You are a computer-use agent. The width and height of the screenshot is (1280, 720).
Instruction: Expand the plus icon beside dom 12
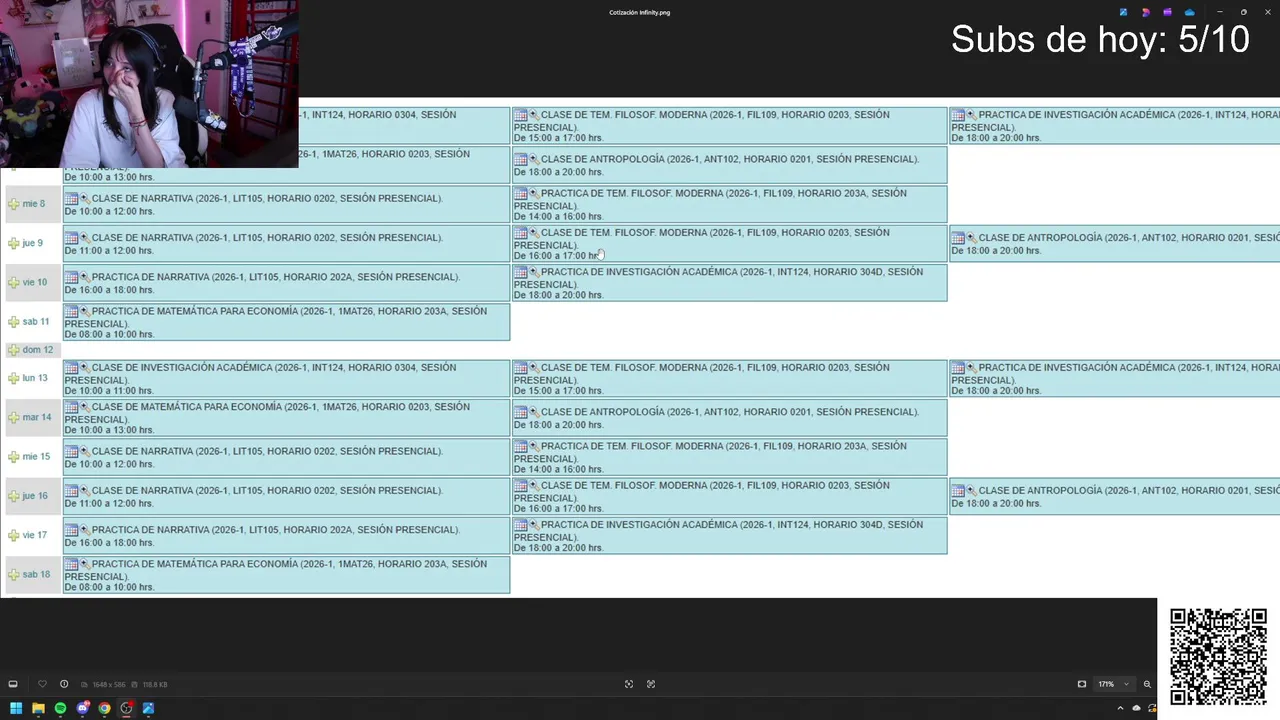coord(14,350)
